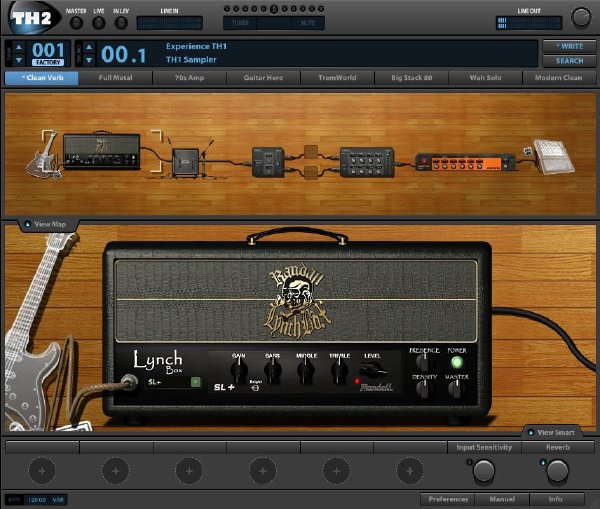600x509 pixels.
Task: Add control to third empty smart slot
Action: 189,471
